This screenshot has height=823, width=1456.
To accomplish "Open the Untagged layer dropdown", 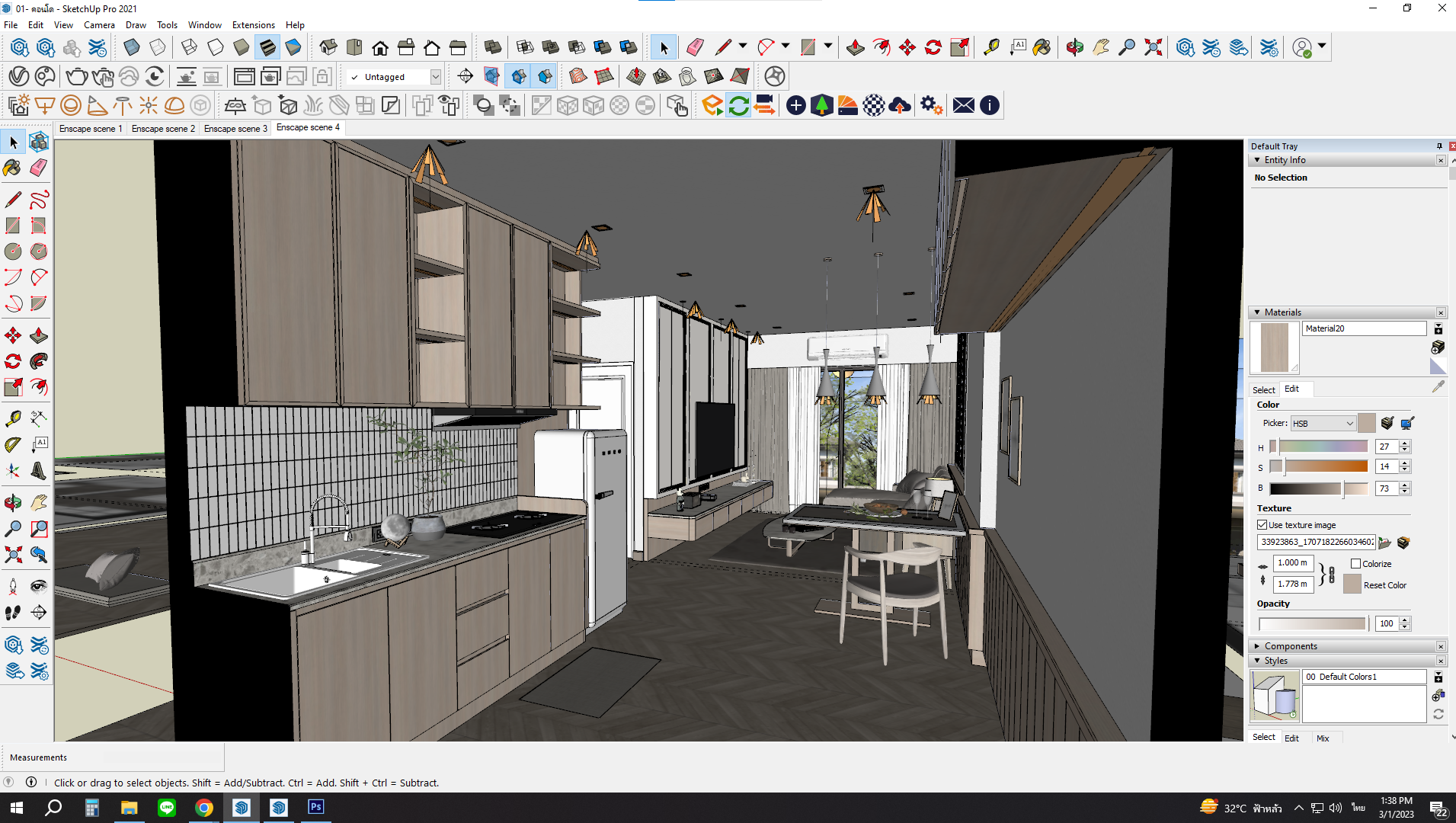I will coord(435,77).
